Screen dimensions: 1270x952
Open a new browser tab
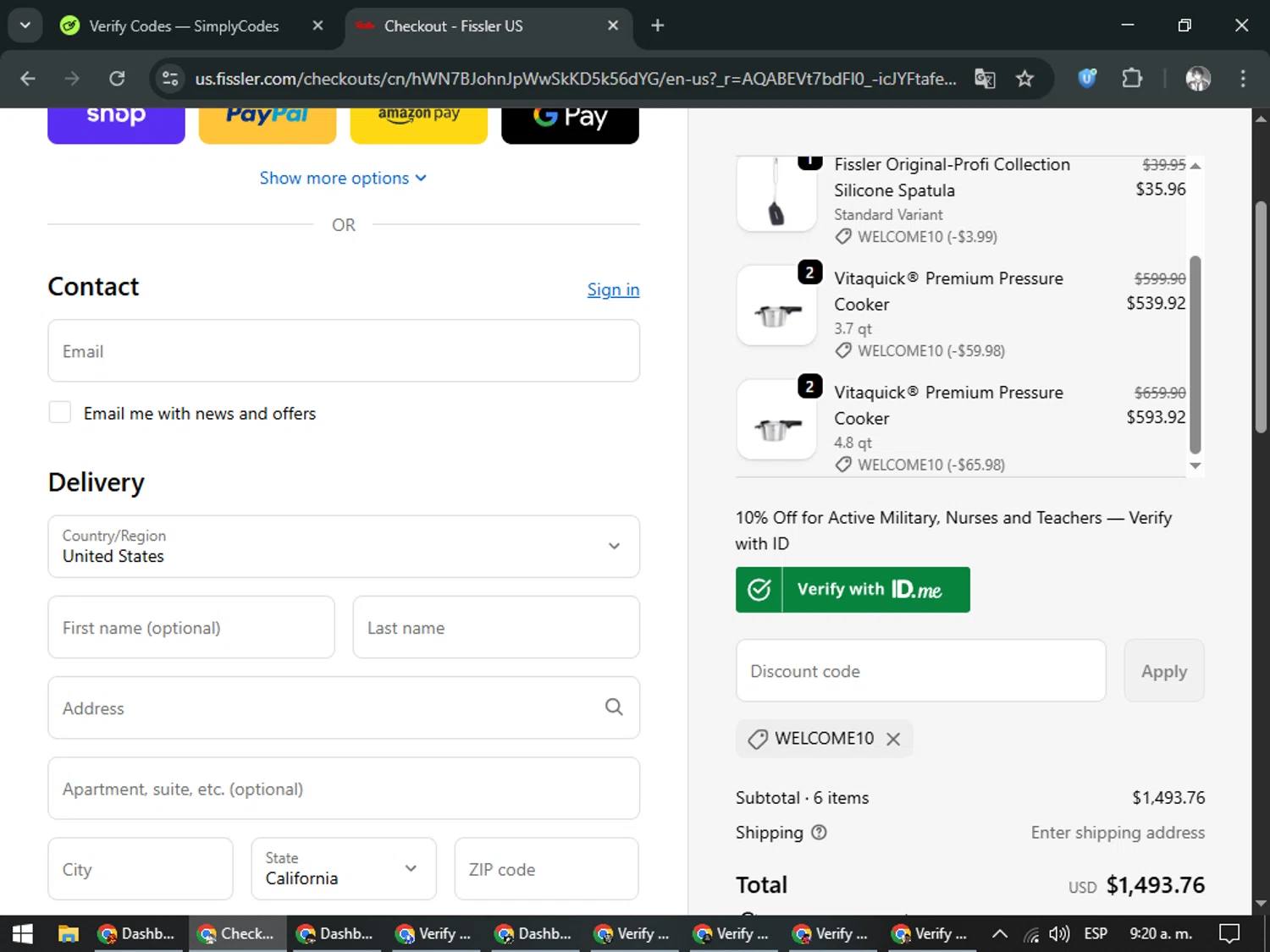click(x=657, y=25)
